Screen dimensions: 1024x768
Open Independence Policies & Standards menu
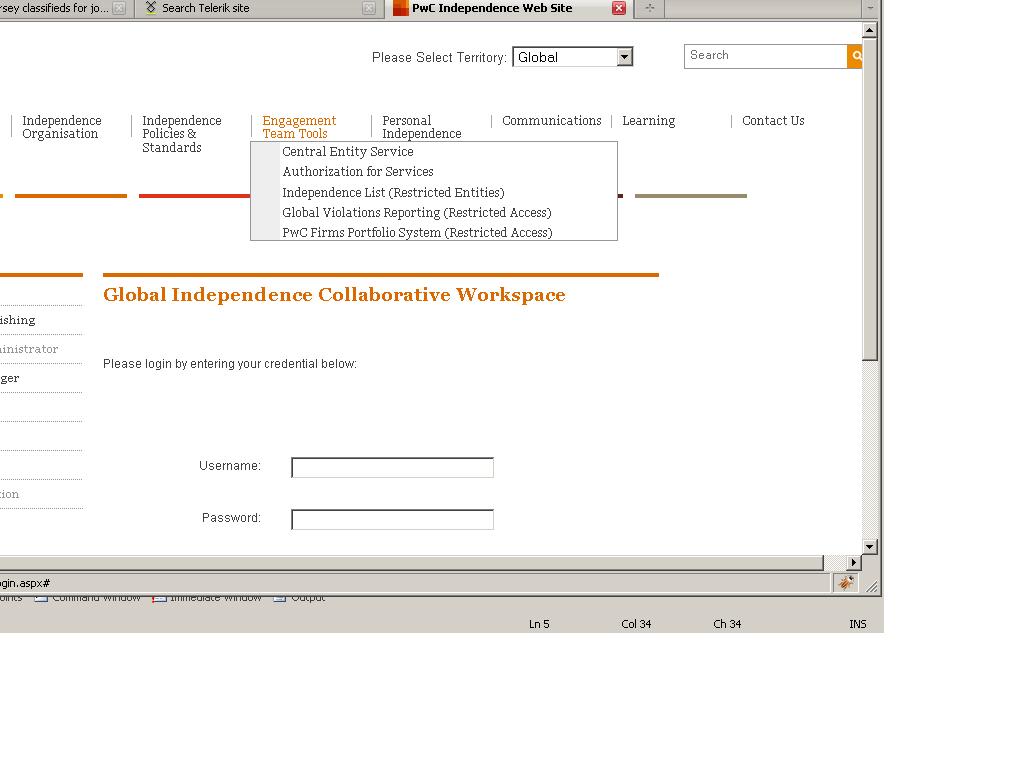click(x=182, y=134)
